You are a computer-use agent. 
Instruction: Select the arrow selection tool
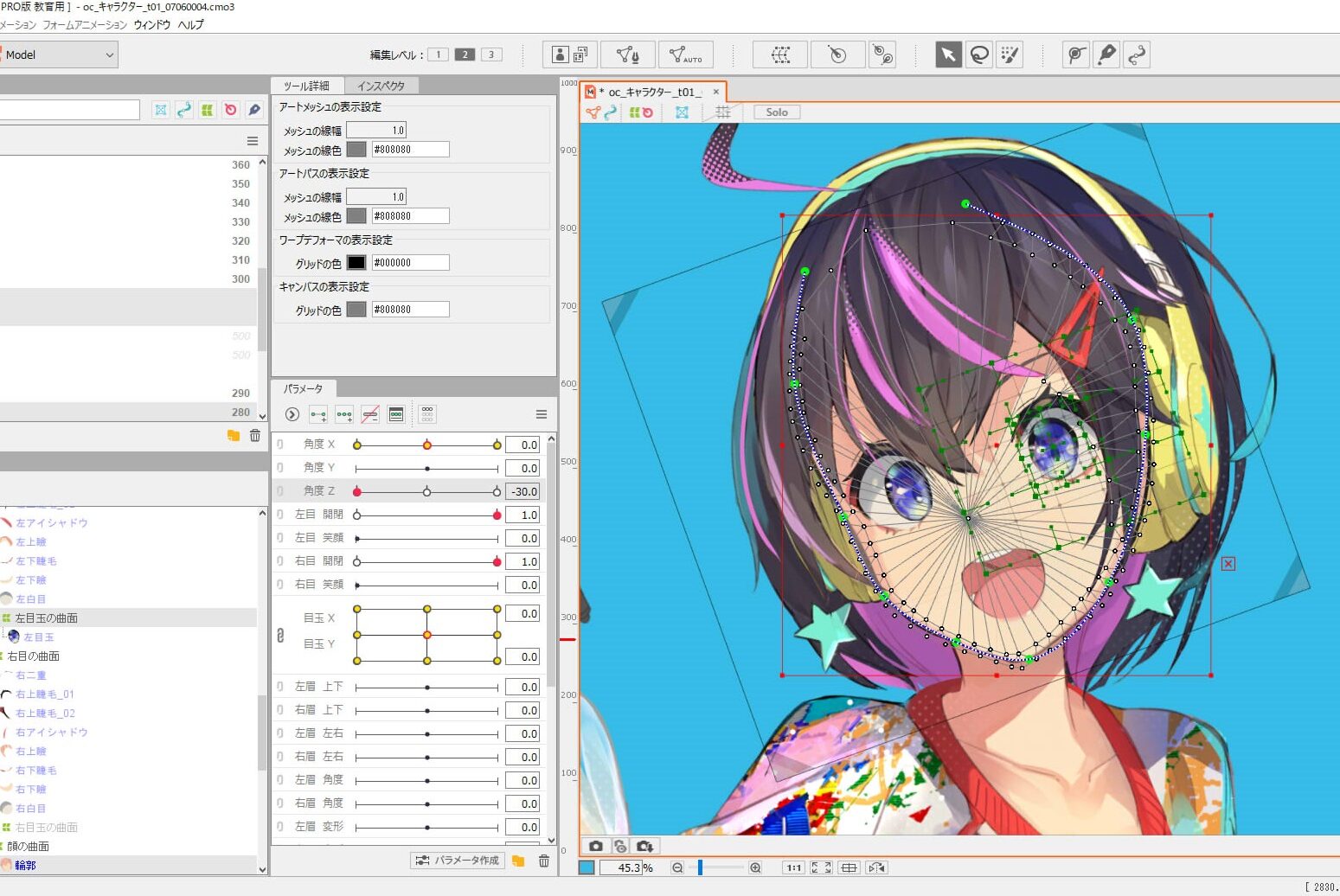coord(948,54)
